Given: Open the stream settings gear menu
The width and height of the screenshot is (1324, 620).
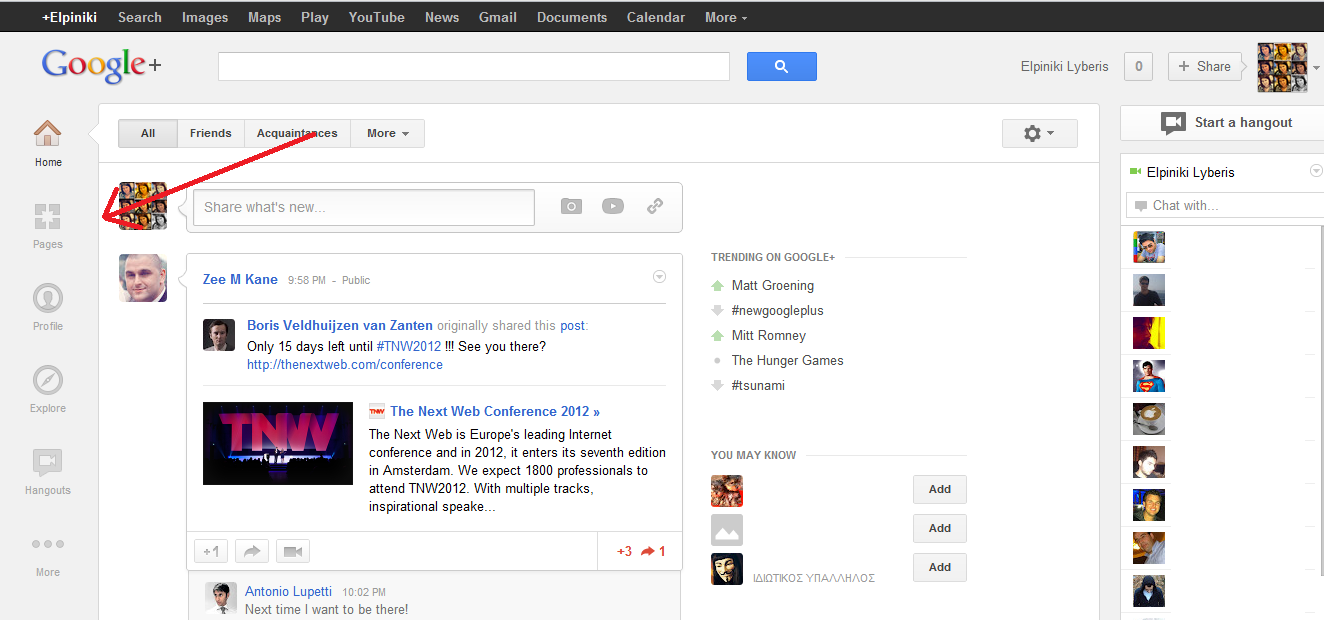Looking at the screenshot, I should (1040, 133).
